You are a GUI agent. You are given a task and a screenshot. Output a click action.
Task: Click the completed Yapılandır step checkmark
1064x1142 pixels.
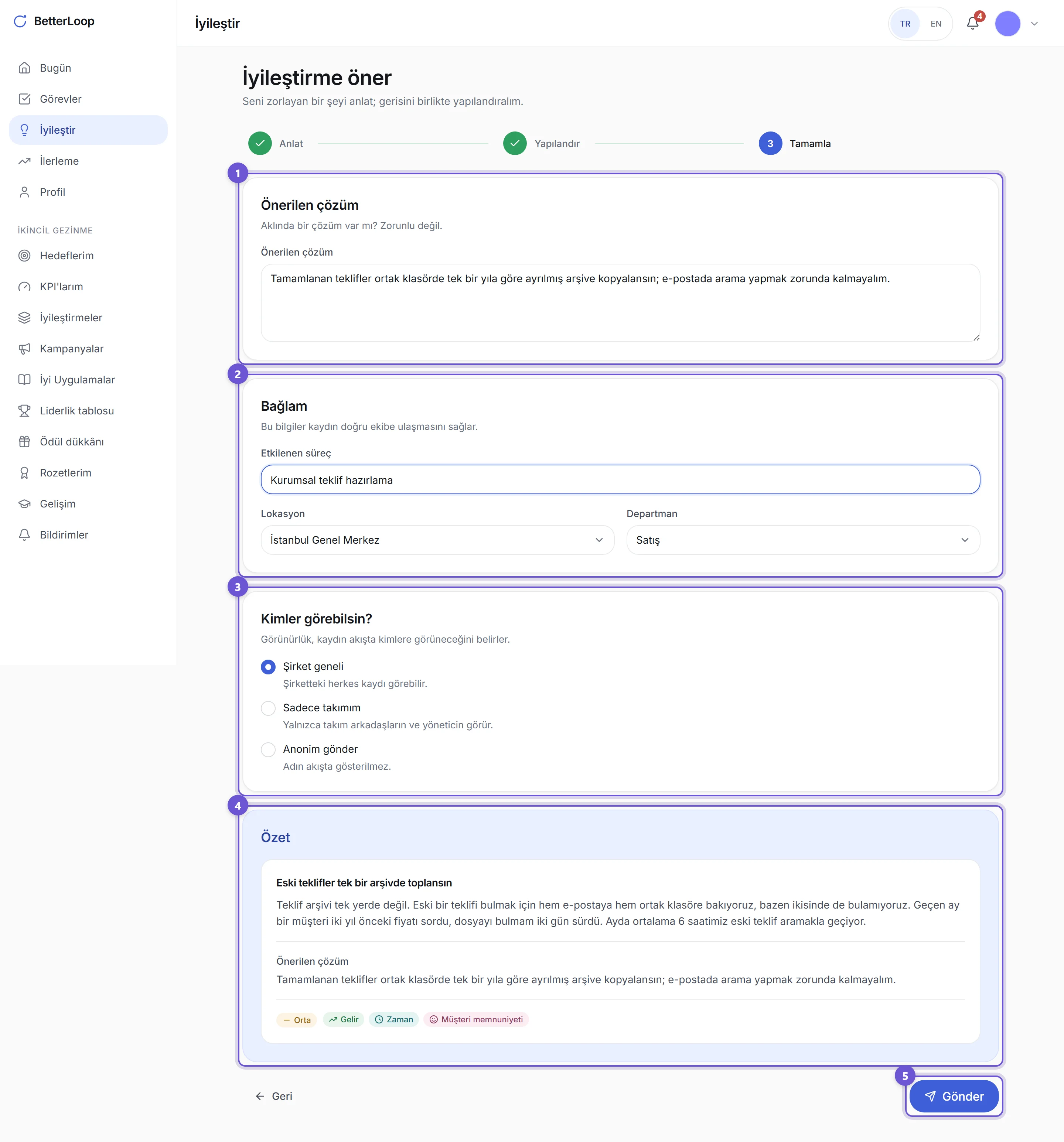[x=515, y=144]
